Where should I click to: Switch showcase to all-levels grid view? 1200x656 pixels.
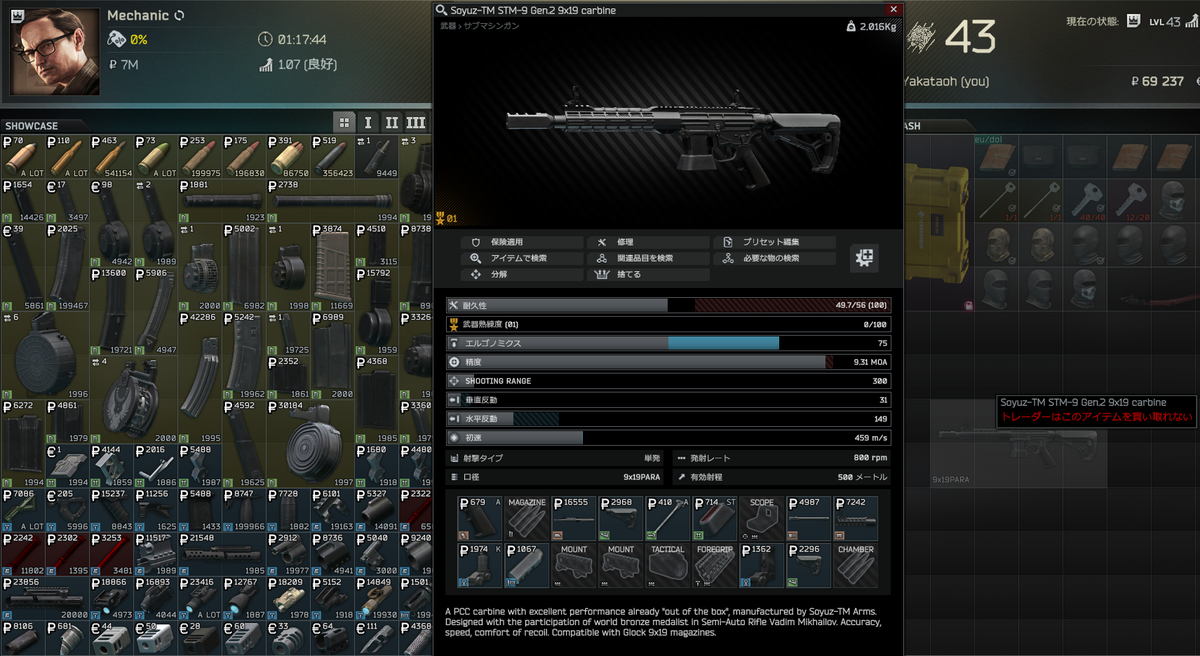345,122
